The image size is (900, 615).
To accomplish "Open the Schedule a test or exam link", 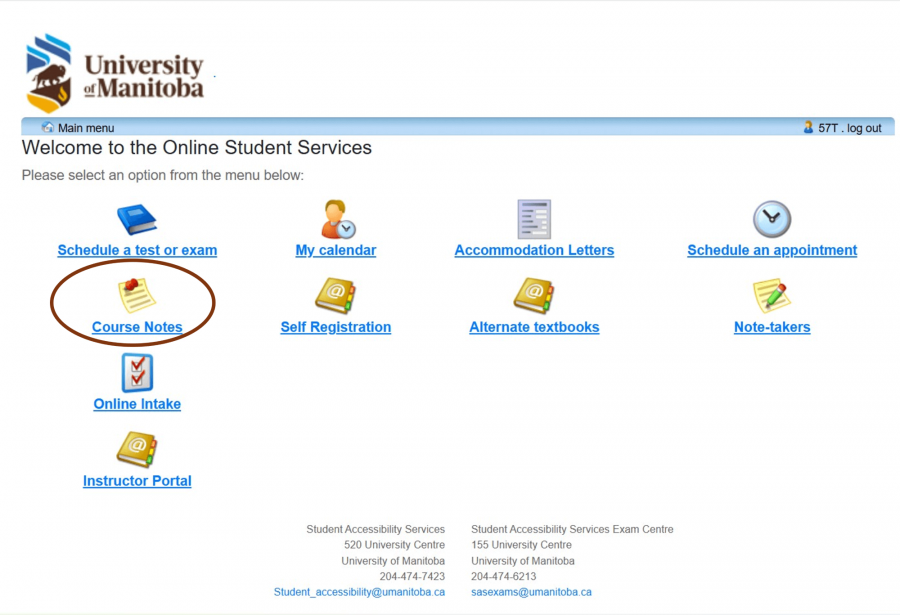I will pos(137,250).
